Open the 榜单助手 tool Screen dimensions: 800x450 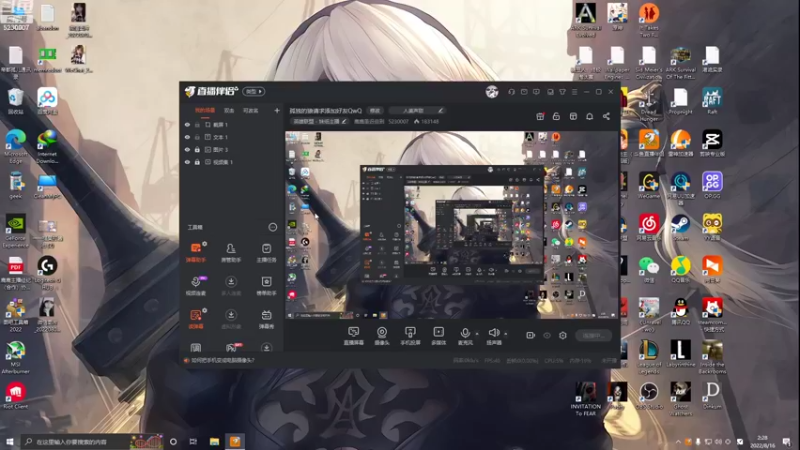266,286
